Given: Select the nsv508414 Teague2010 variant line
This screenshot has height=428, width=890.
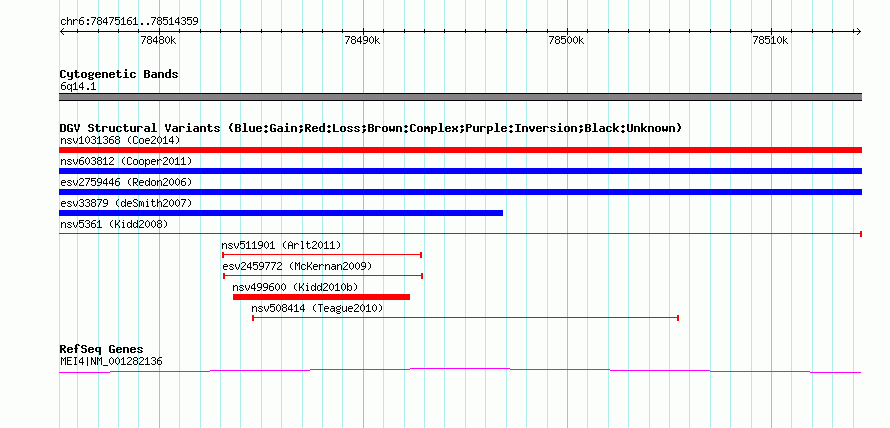Looking at the screenshot, I should pos(465,318).
